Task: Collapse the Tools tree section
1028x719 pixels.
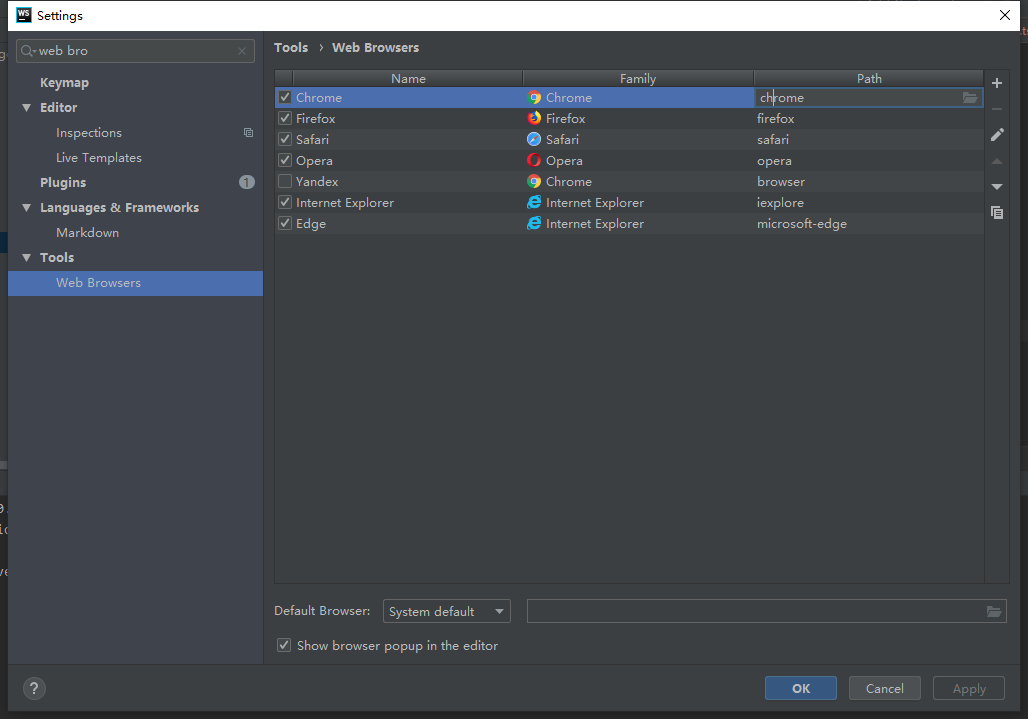Action: [27, 258]
